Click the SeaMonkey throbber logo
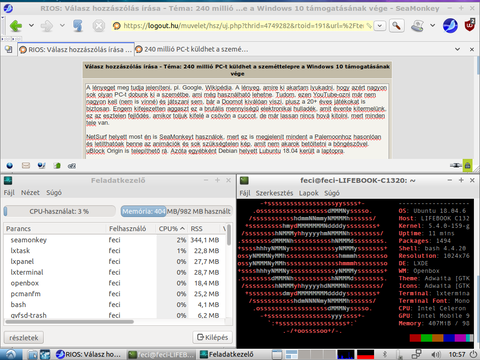This screenshot has width=480, height=360. (x=450, y=26)
